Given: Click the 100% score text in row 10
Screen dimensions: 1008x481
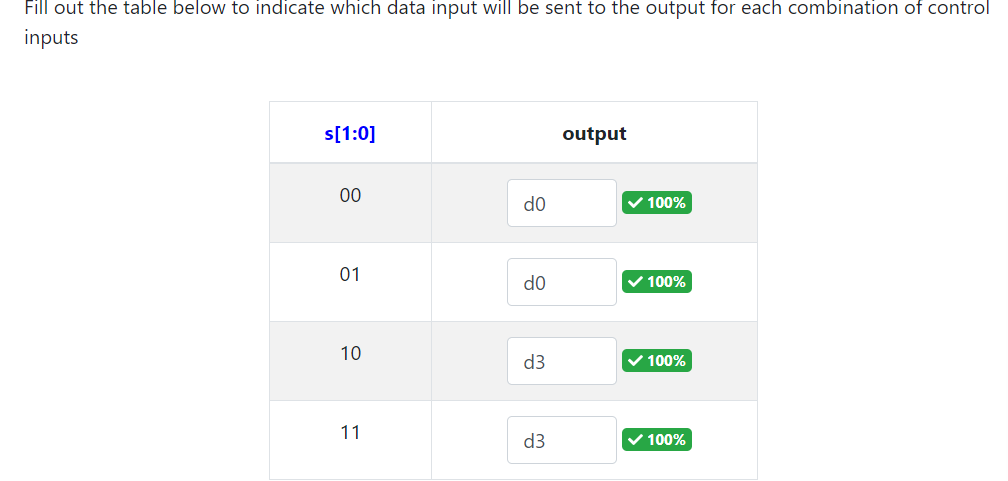Looking at the screenshot, I should click(666, 361).
